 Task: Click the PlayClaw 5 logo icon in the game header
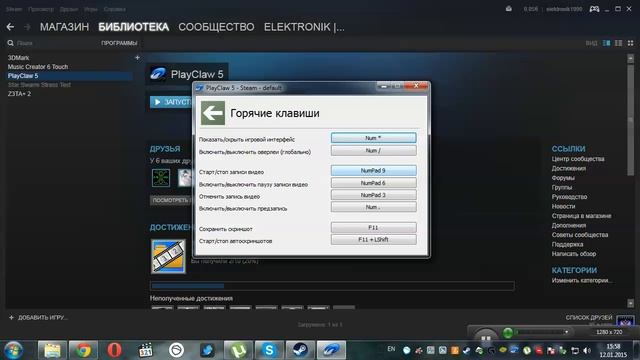158,74
